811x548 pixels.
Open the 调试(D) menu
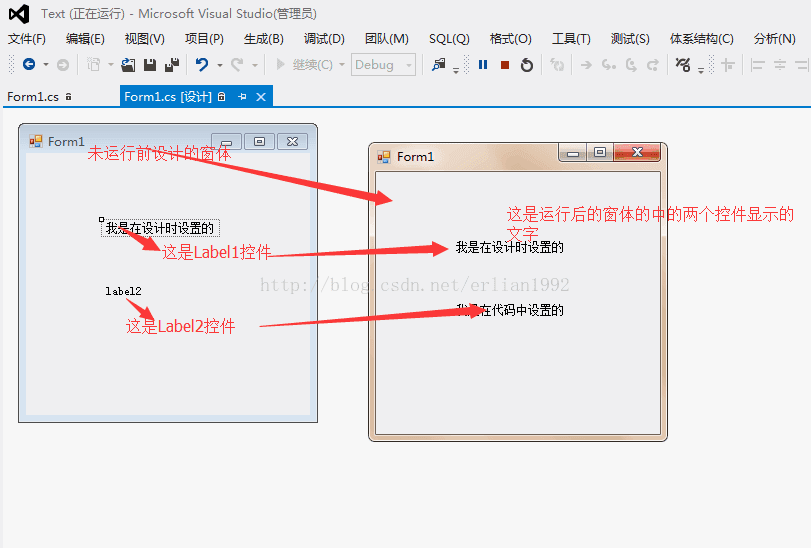324,39
